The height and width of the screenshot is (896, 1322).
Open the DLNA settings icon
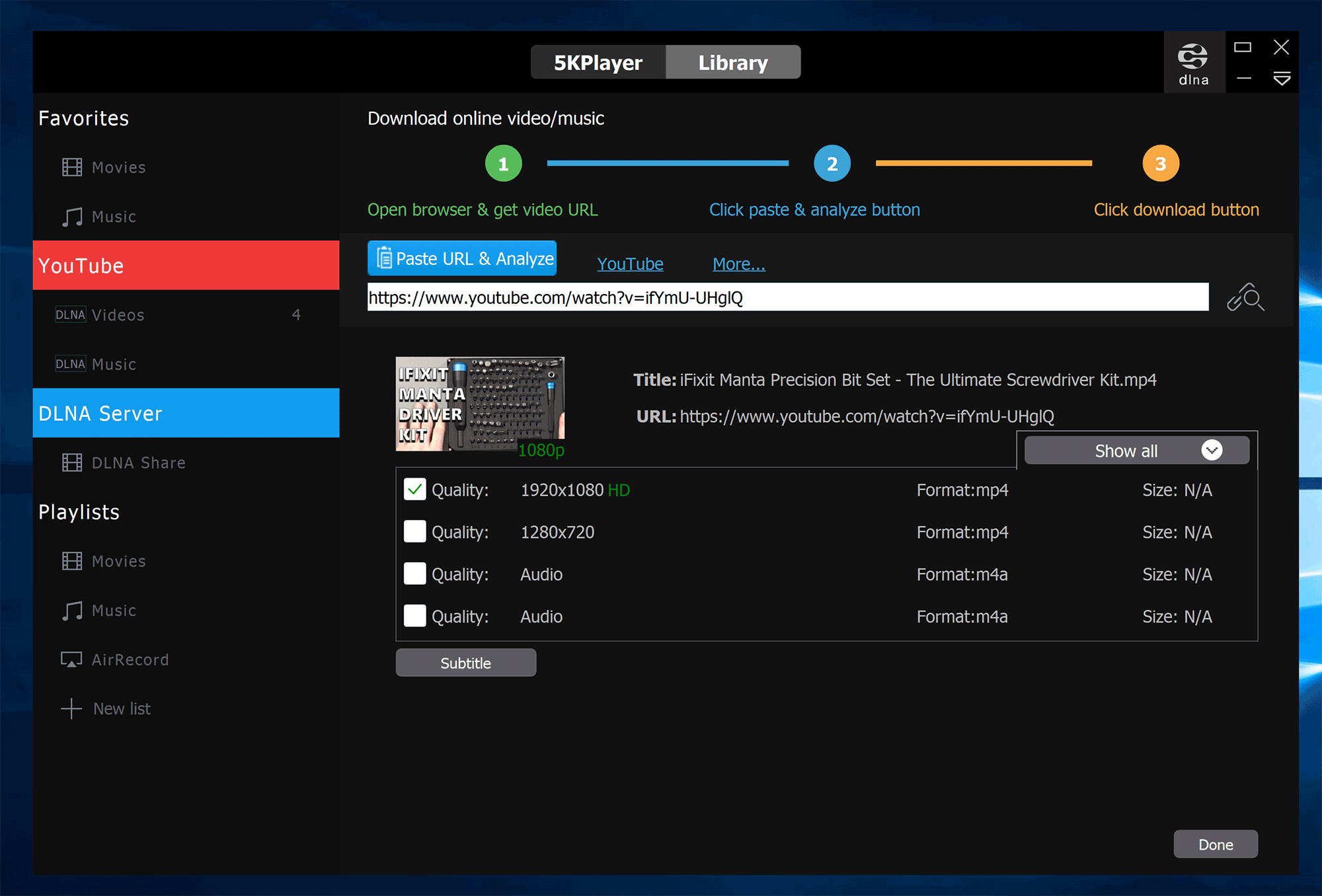(1194, 62)
